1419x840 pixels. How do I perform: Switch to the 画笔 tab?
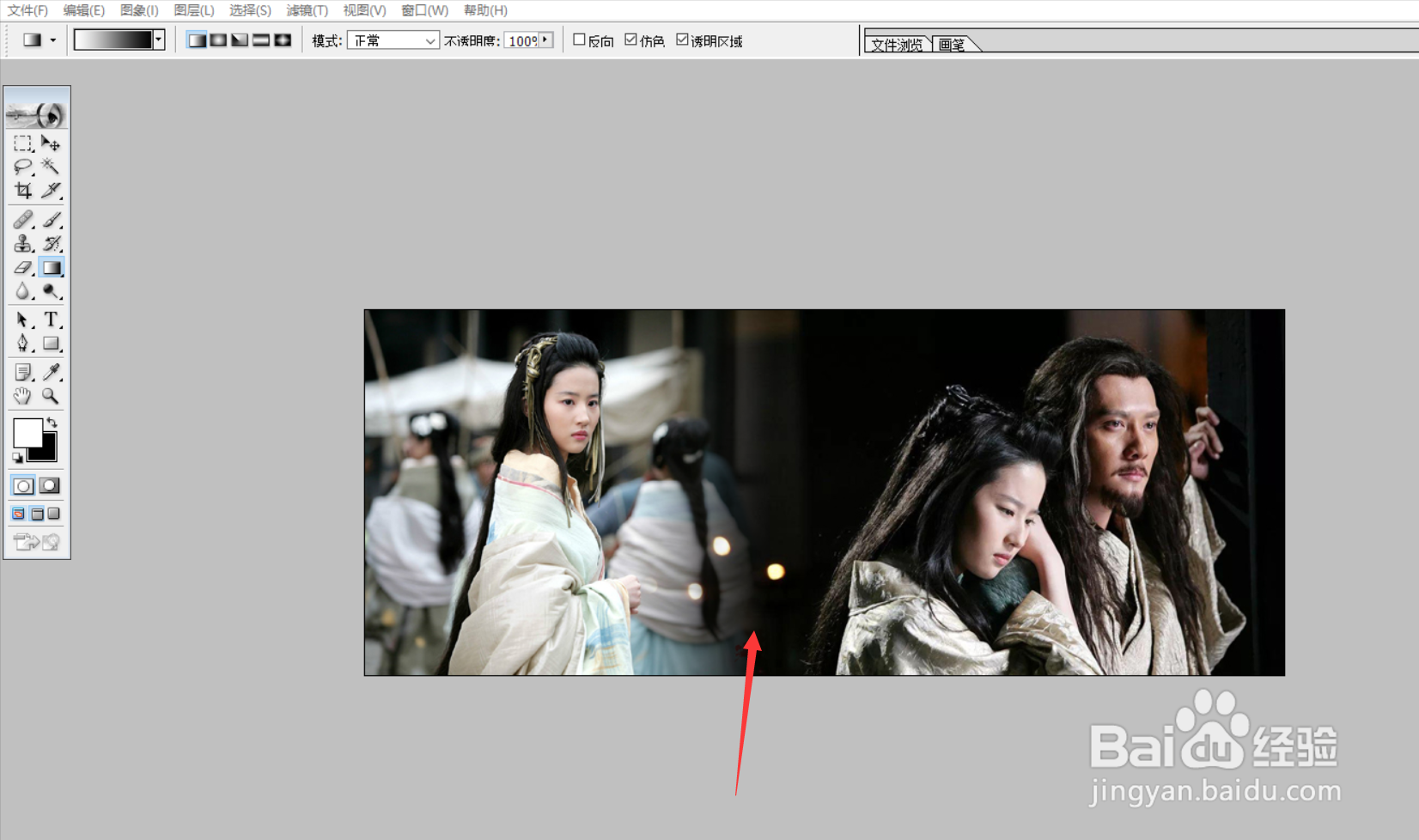952,45
